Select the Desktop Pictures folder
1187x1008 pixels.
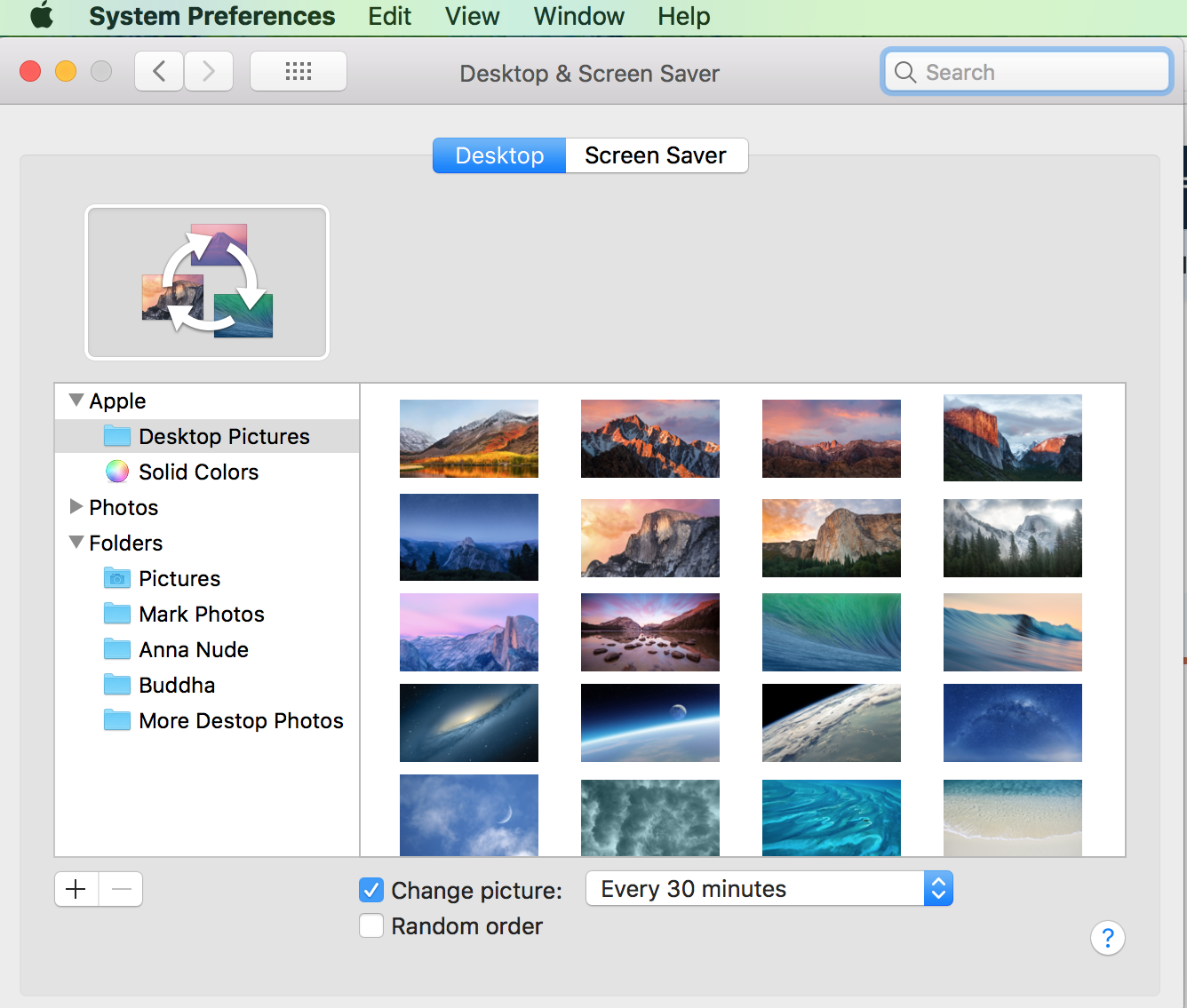(x=207, y=436)
